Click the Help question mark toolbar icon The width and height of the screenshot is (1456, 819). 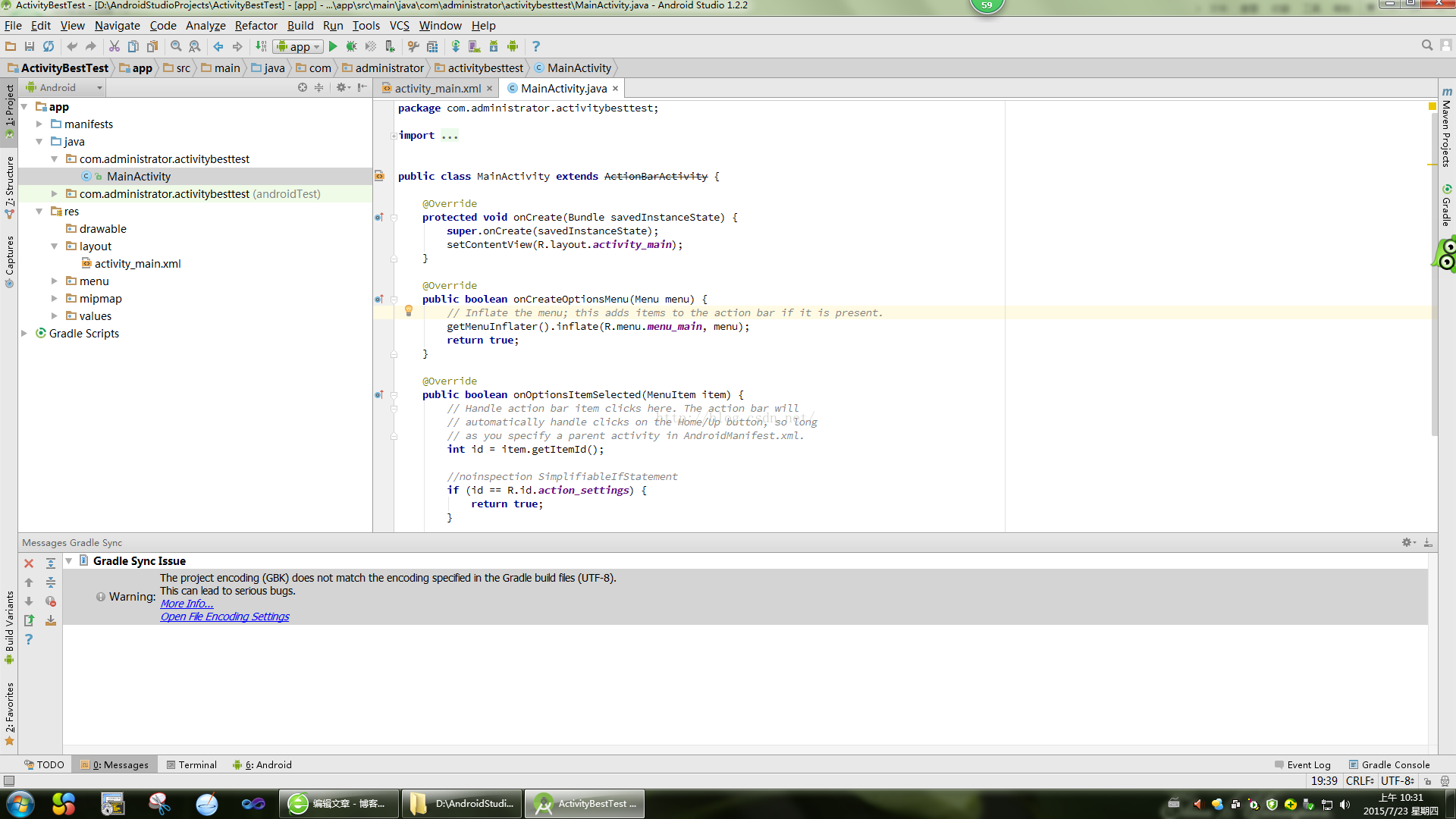[x=536, y=46]
